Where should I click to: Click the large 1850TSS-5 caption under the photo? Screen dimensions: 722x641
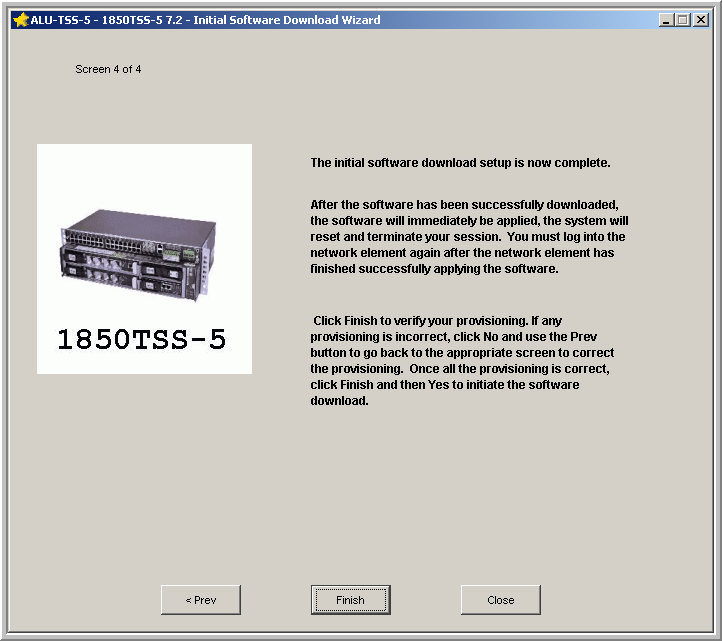142,340
